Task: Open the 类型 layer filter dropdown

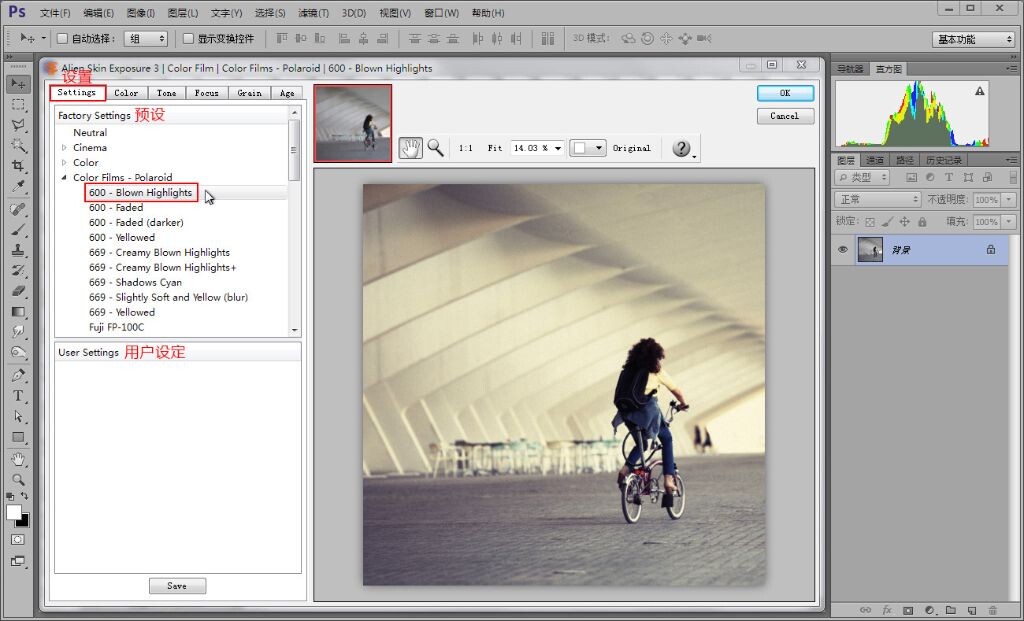Action: pos(863,177)
